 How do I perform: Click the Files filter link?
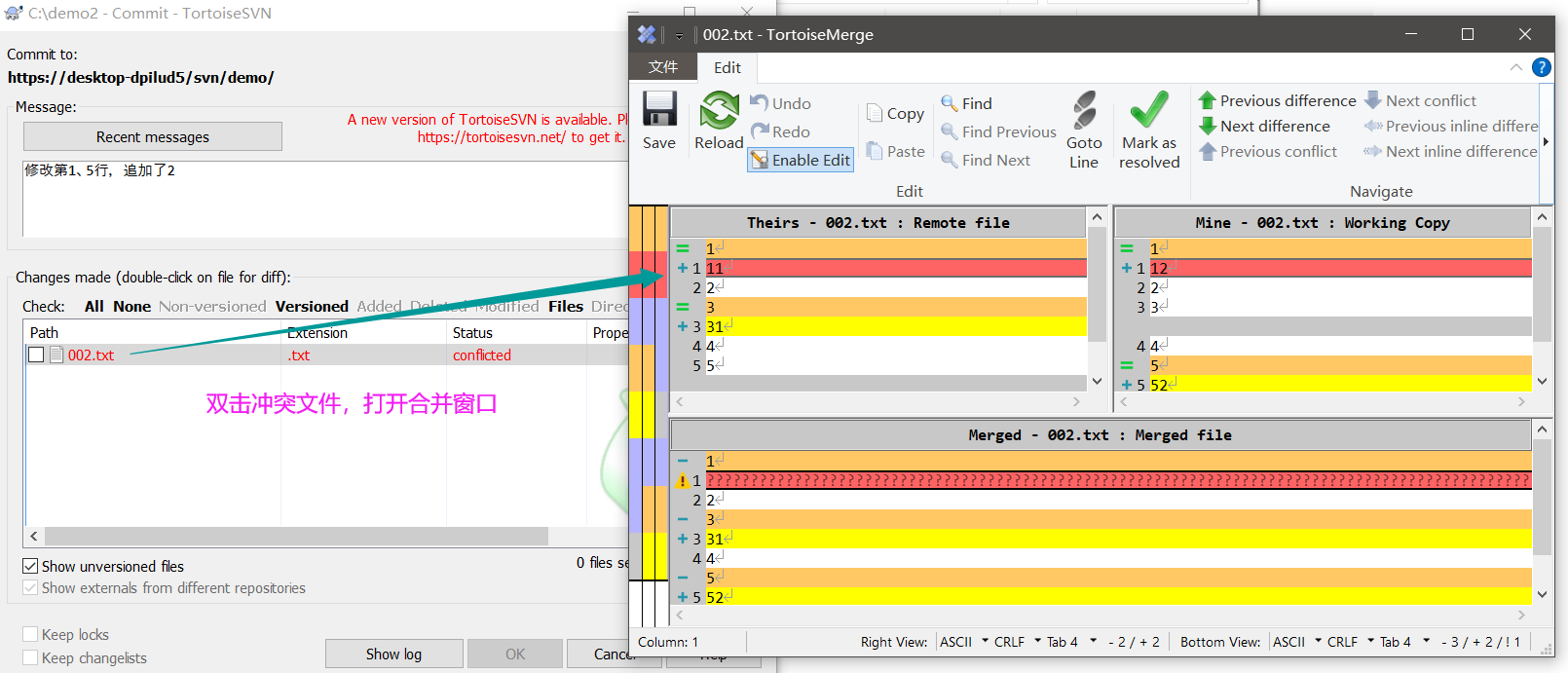tap(566, 306)
